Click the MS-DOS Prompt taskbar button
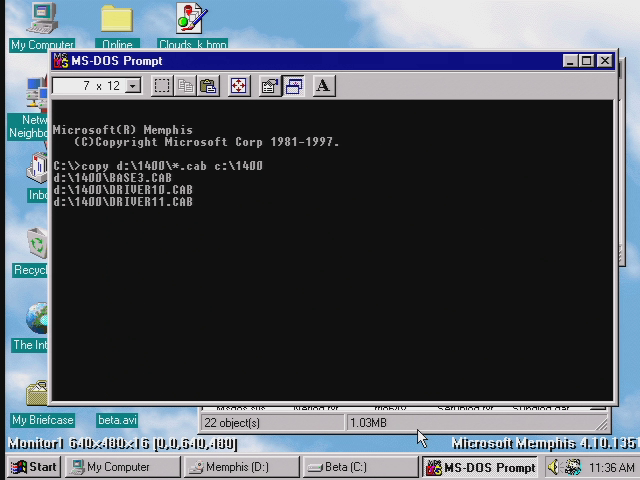 pos(480,467)
